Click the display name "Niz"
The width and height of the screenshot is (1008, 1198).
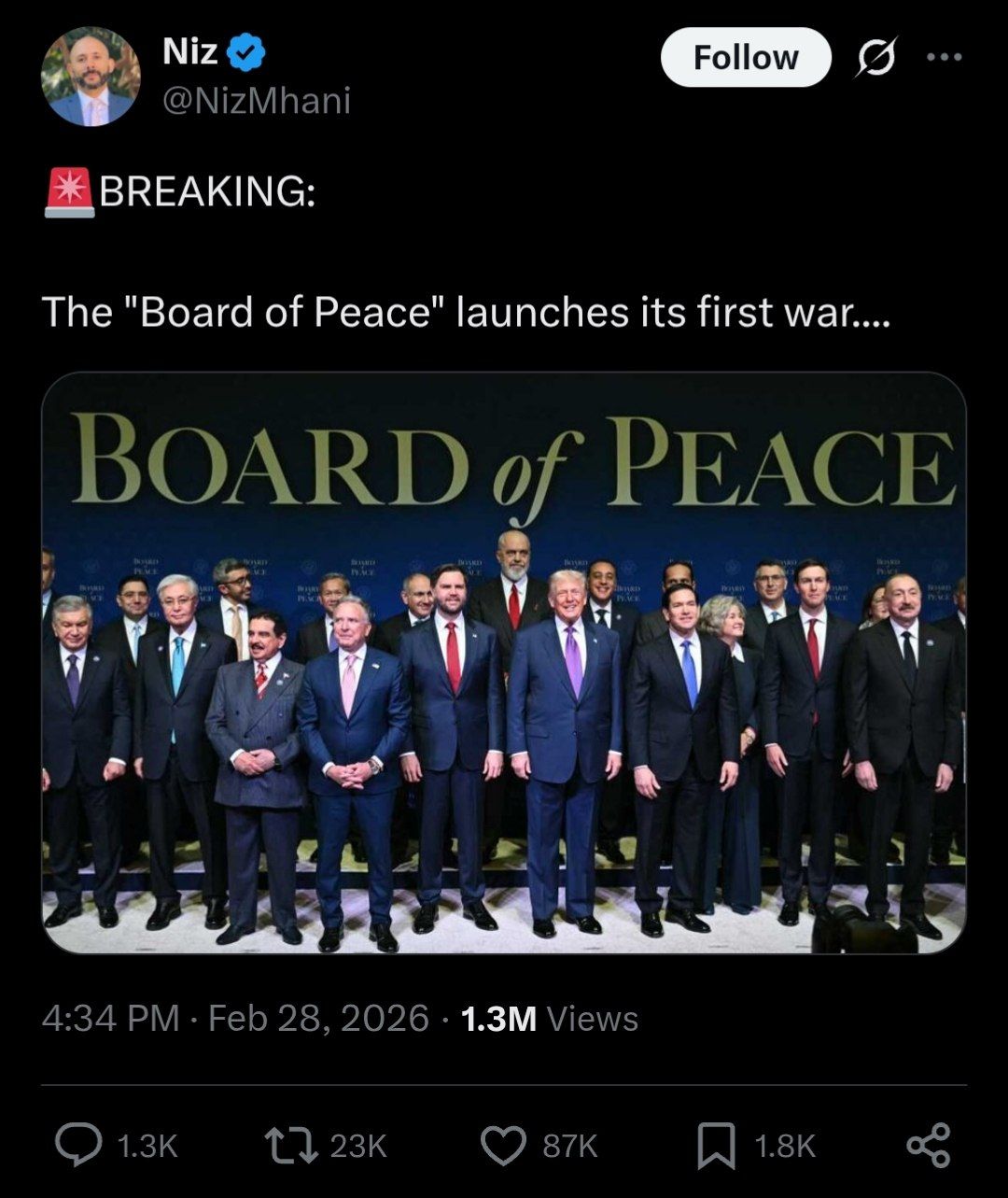pos(189,51)
